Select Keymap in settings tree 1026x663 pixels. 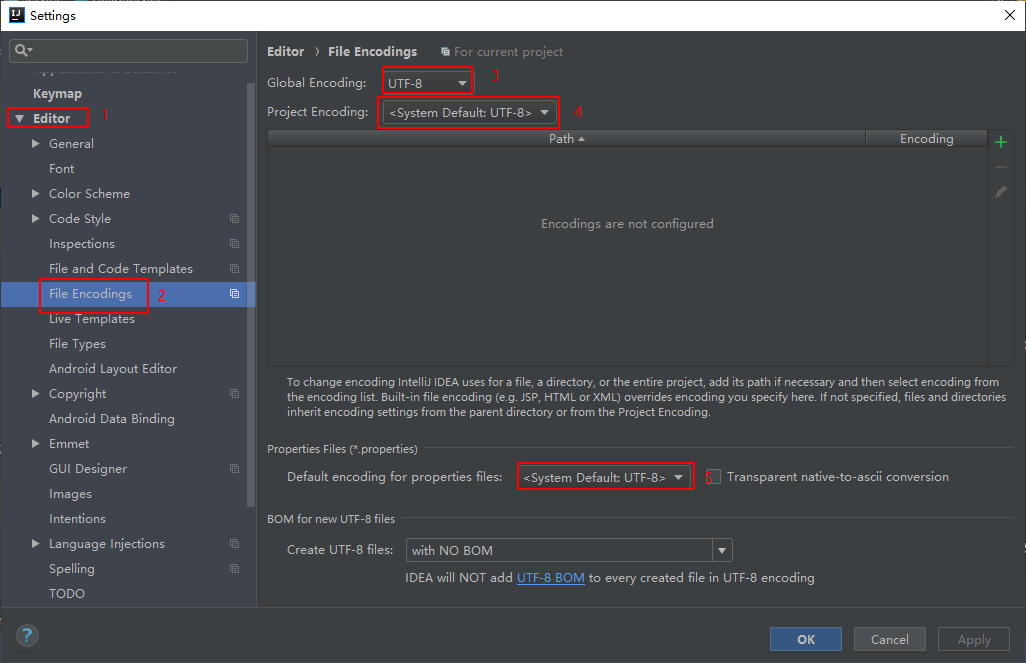tap(58, 94)
